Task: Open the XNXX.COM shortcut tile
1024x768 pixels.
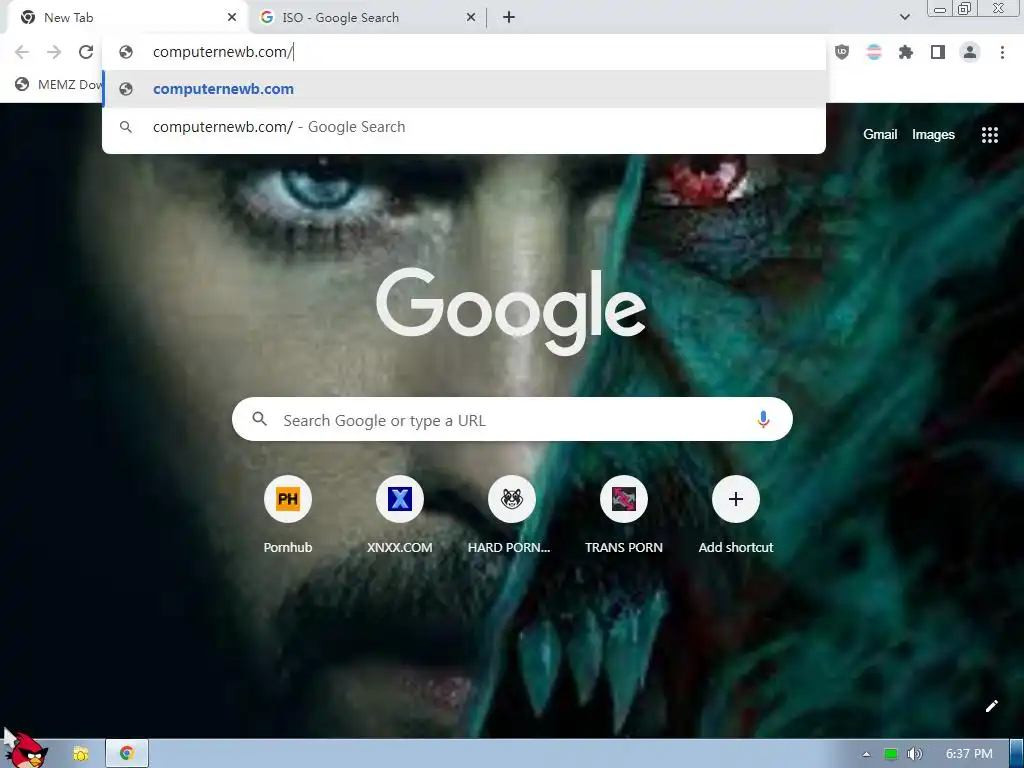Action: click(399, 516)
